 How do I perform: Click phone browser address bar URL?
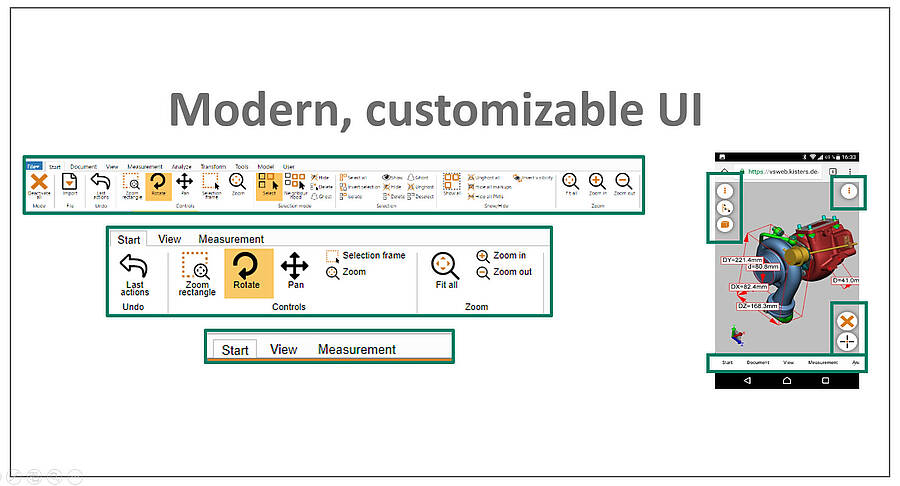click(x=782, y=171)
